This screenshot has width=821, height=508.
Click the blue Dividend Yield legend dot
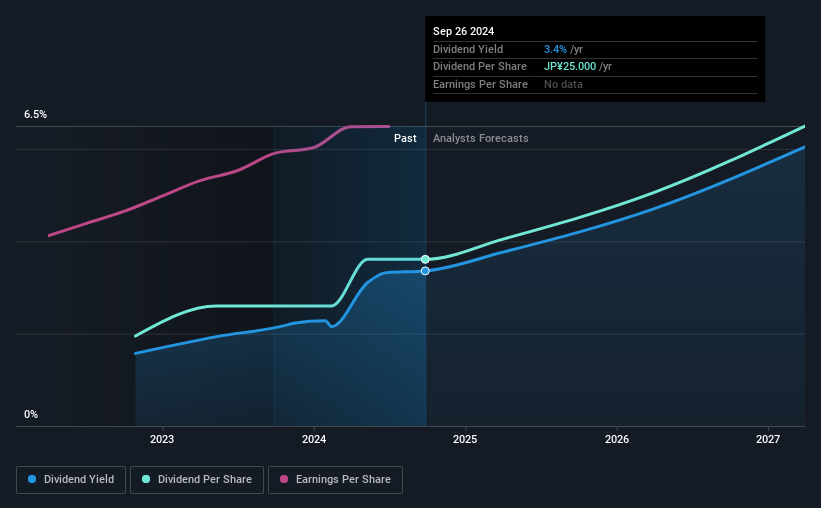pos(32,479)
